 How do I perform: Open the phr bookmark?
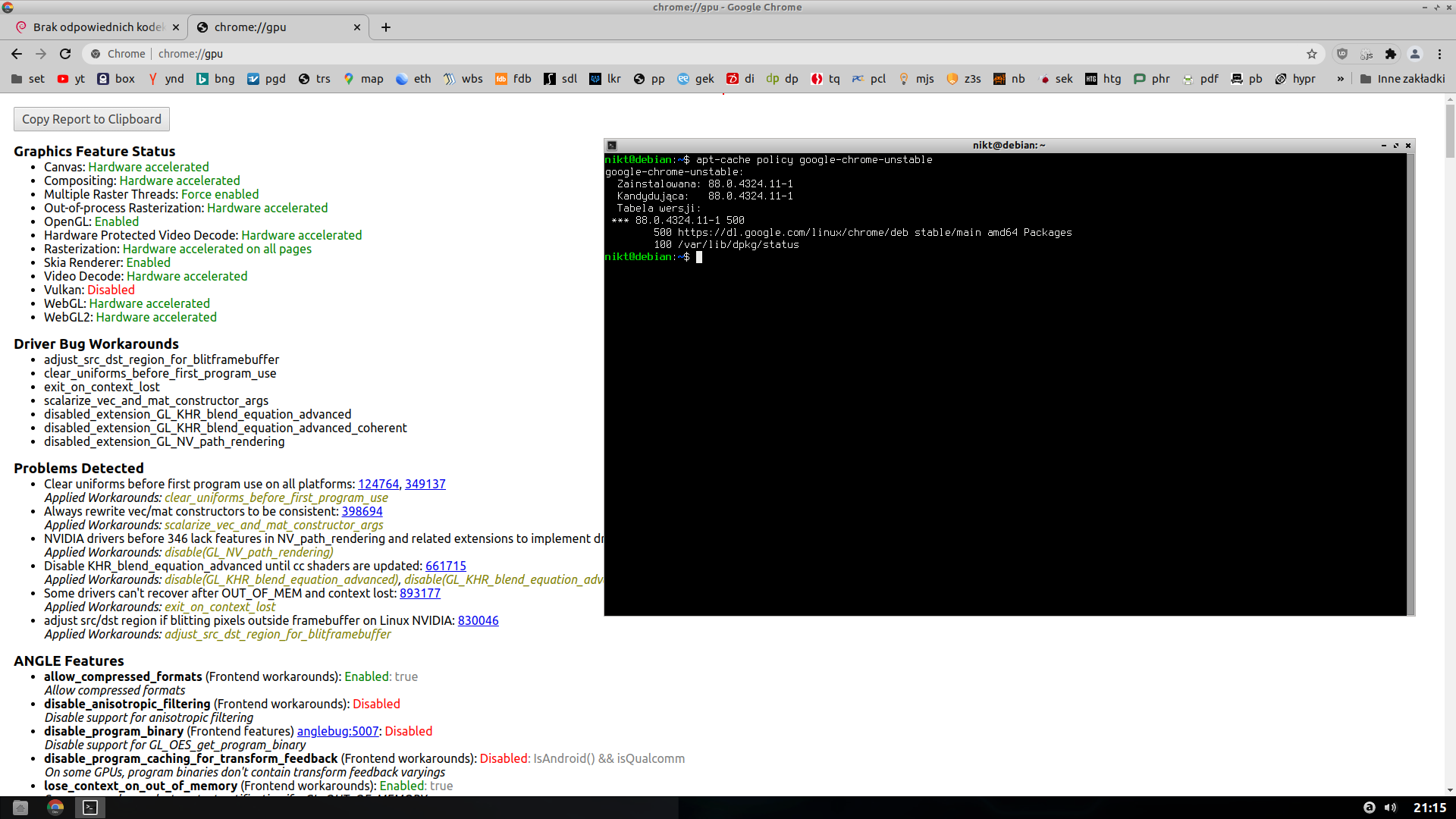1152,79
